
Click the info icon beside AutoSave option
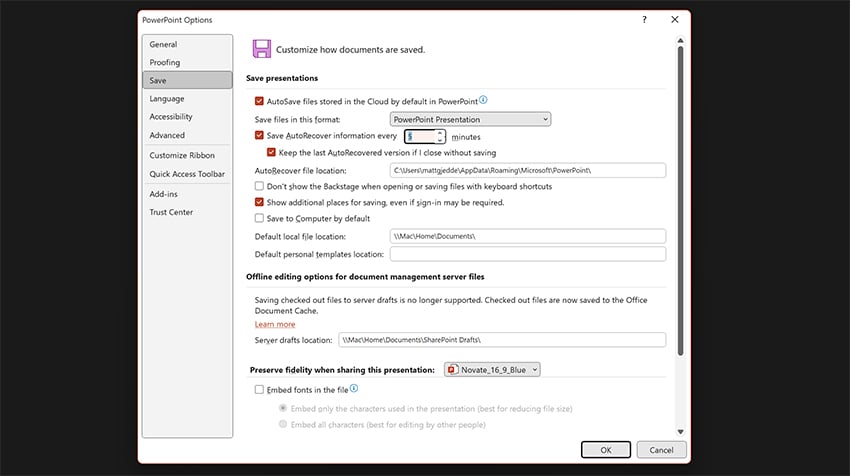(x=483, y=100)
